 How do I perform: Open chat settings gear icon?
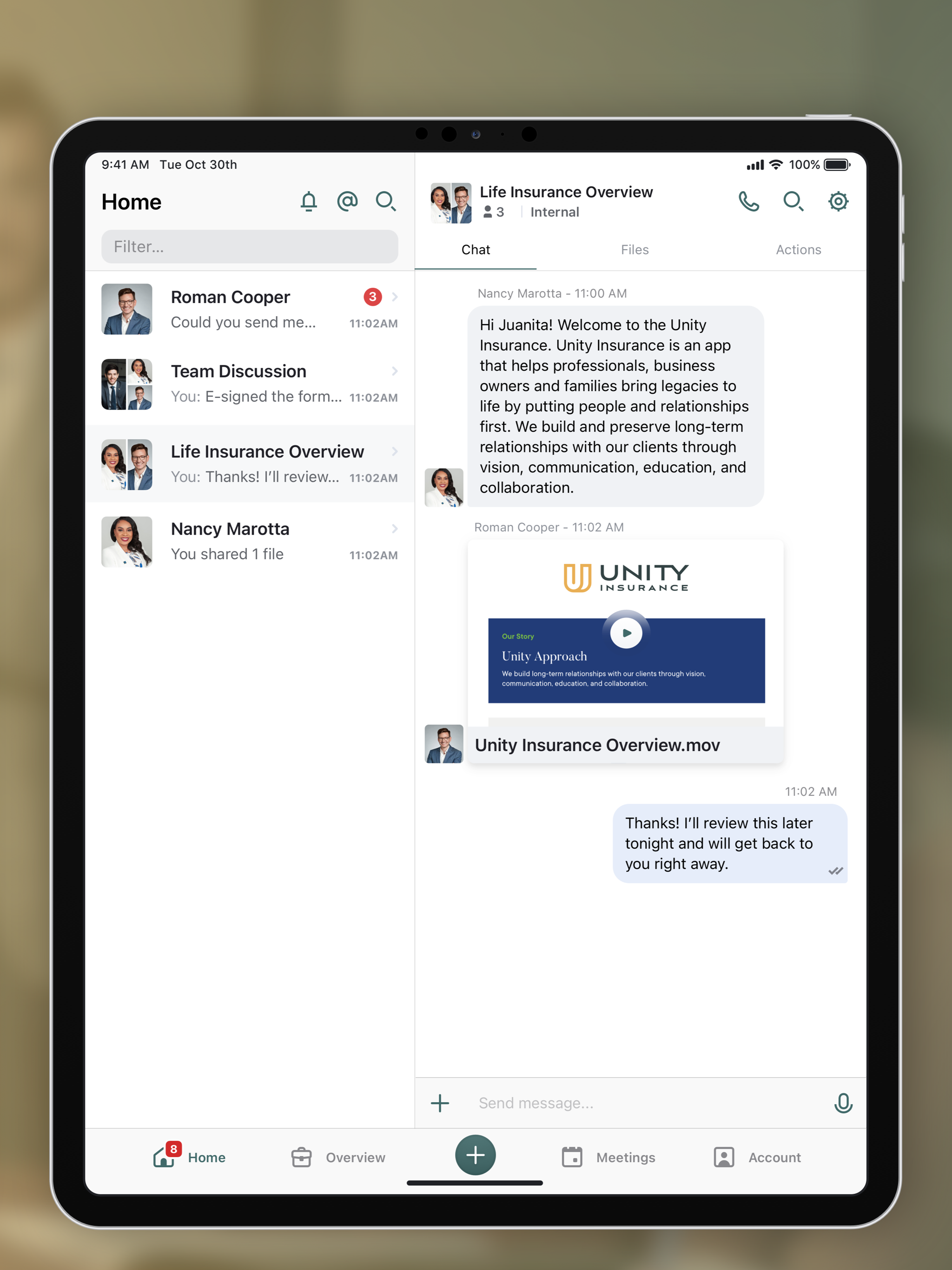[838, 202]
